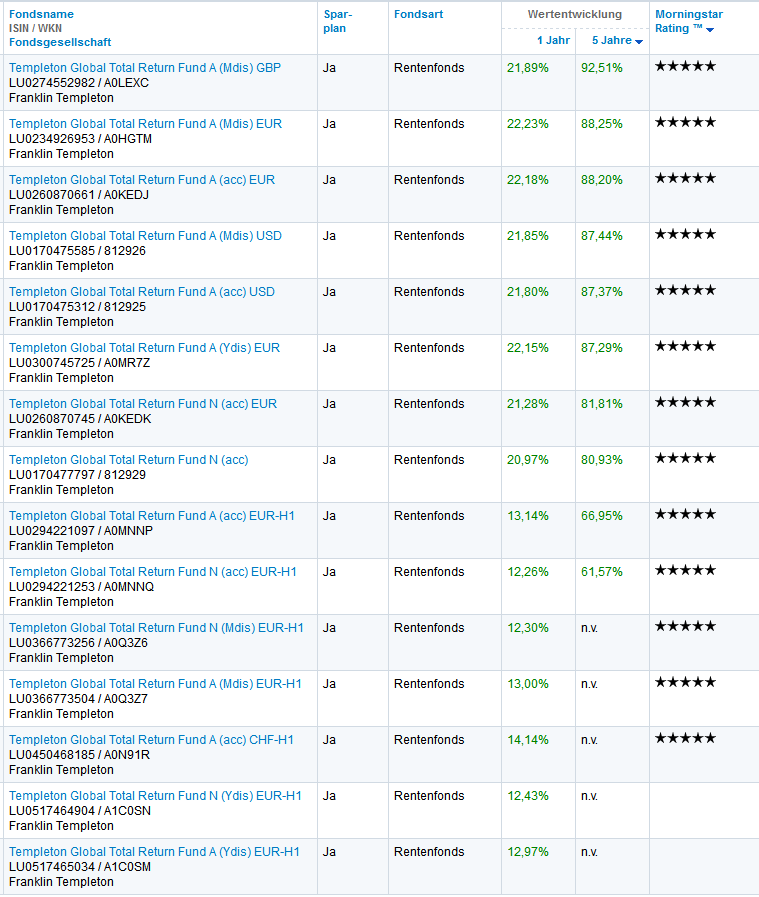Open the Fund N (Mdis) EUR-H1 link
This screenshot has width=759, height=897.
point(156,628)
